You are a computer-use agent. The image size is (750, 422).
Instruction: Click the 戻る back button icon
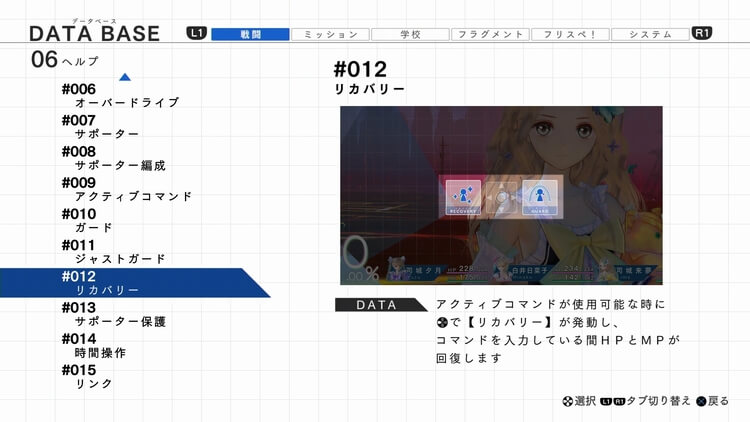(x=701, y=401)
